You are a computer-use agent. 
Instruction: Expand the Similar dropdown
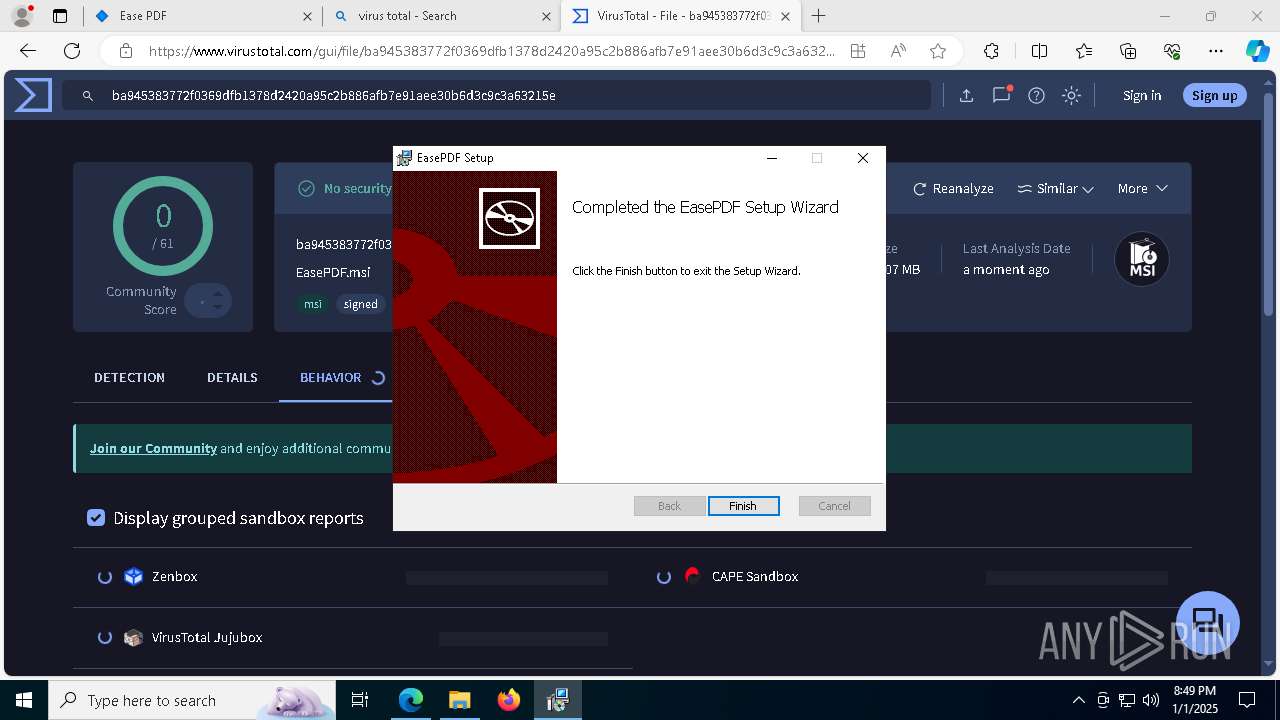tap(1055, 189)
